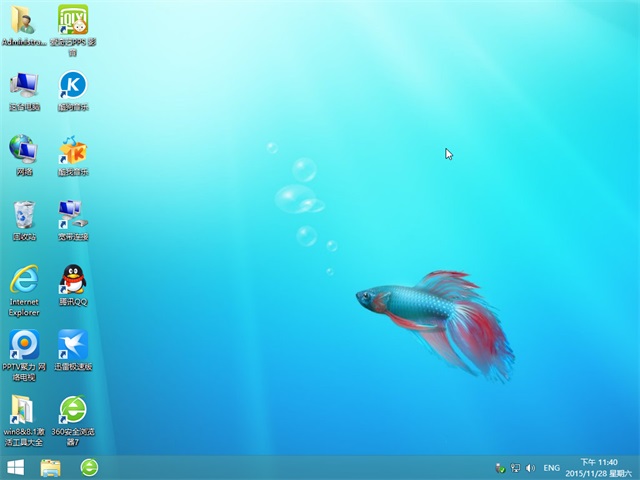Open Tencent QQ penguin shortcut
Screen dimensions: 640x480
[73, 280]
